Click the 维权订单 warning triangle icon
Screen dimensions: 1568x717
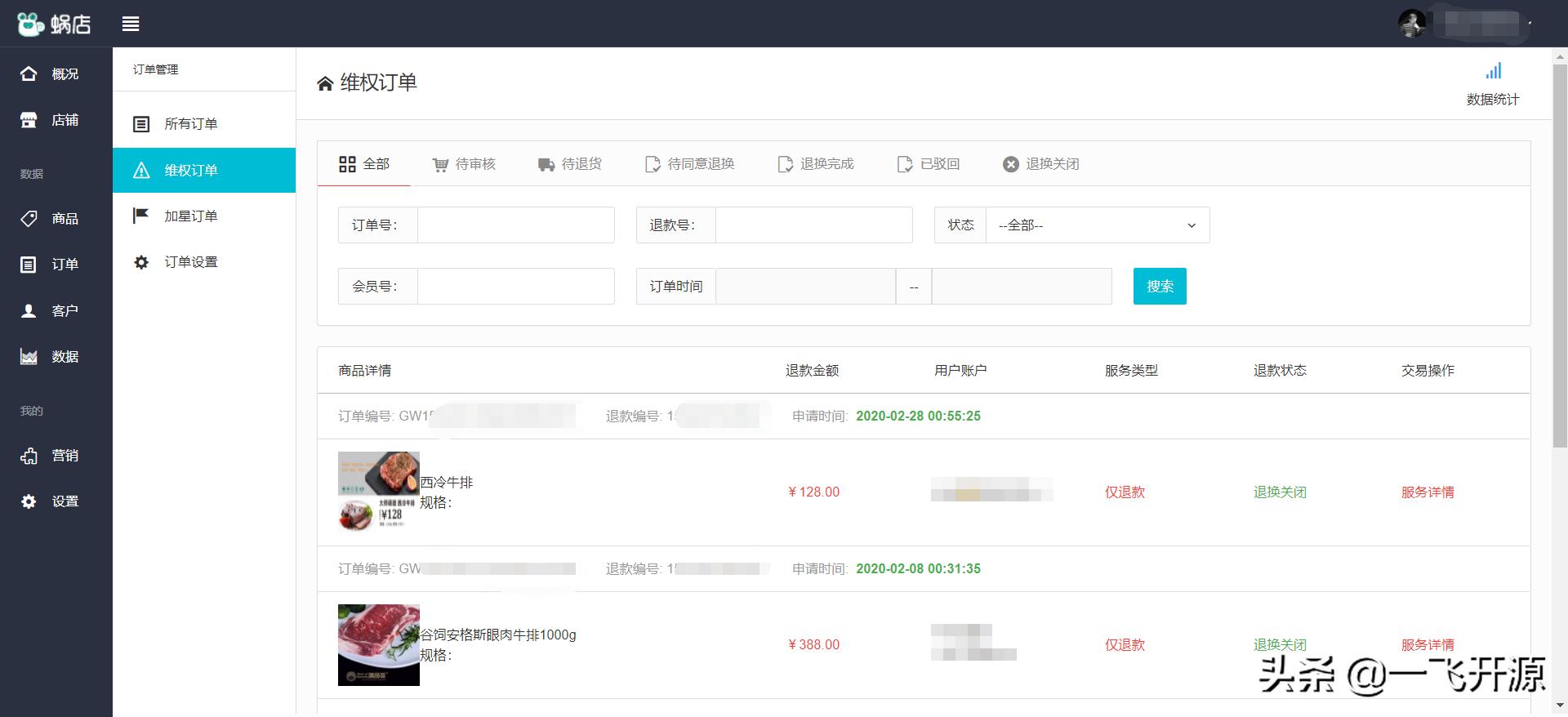pyautogui.click(x=141, y=170)
